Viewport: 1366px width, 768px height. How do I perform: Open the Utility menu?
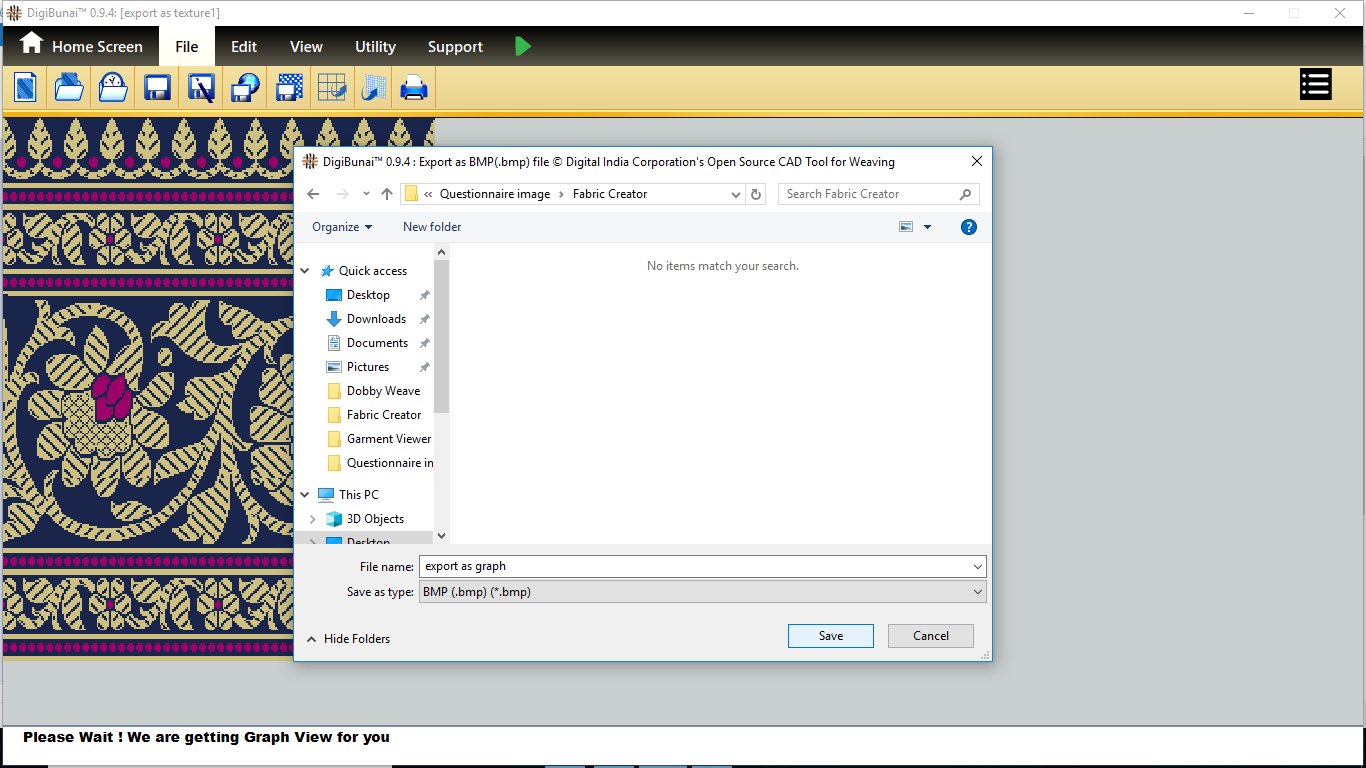click(x=375, y=47)
